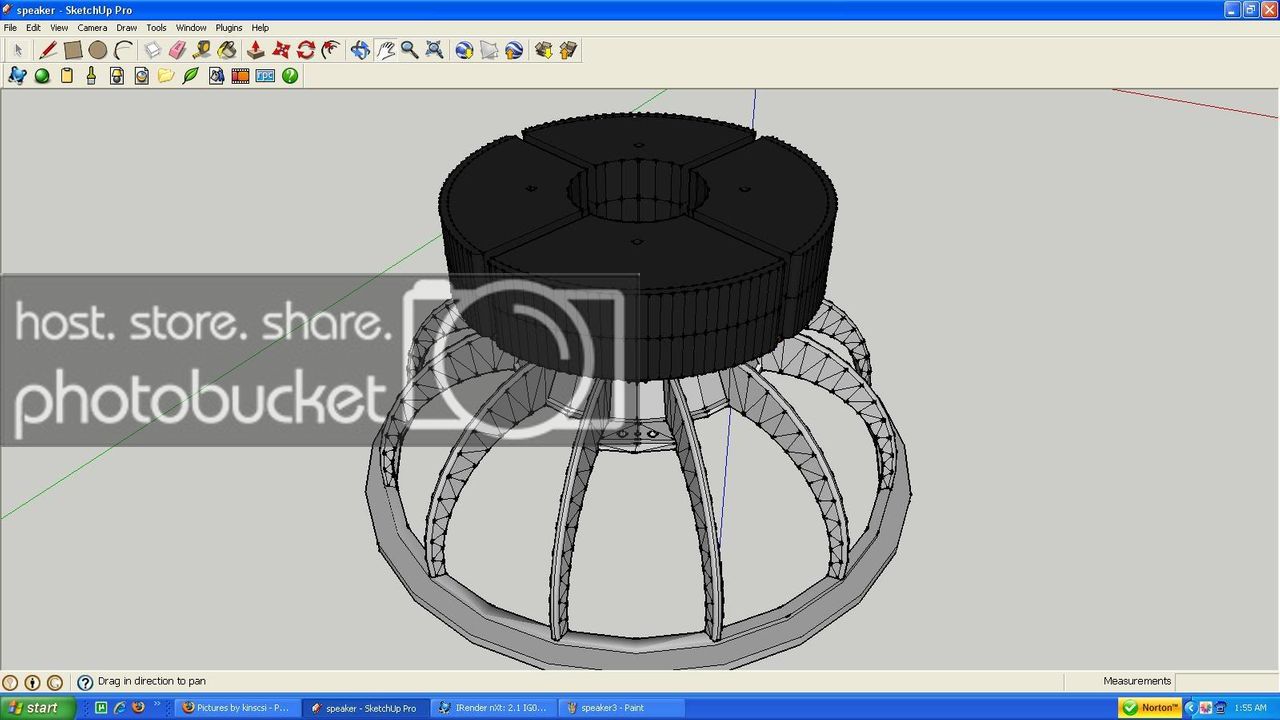Click the Toggle Terrain icon

[x=489, y=50]
